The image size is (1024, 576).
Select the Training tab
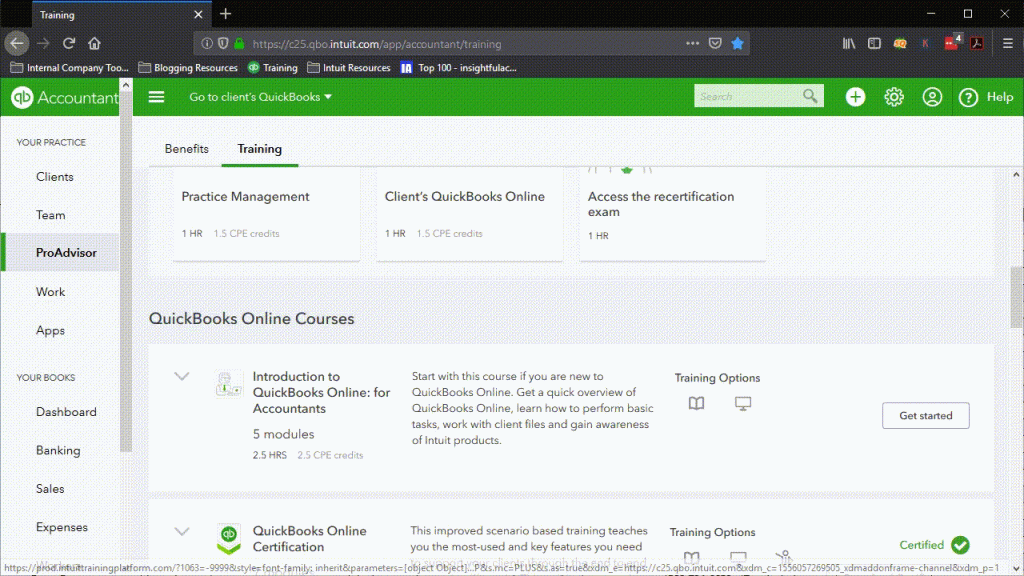(x=260, y=149)
